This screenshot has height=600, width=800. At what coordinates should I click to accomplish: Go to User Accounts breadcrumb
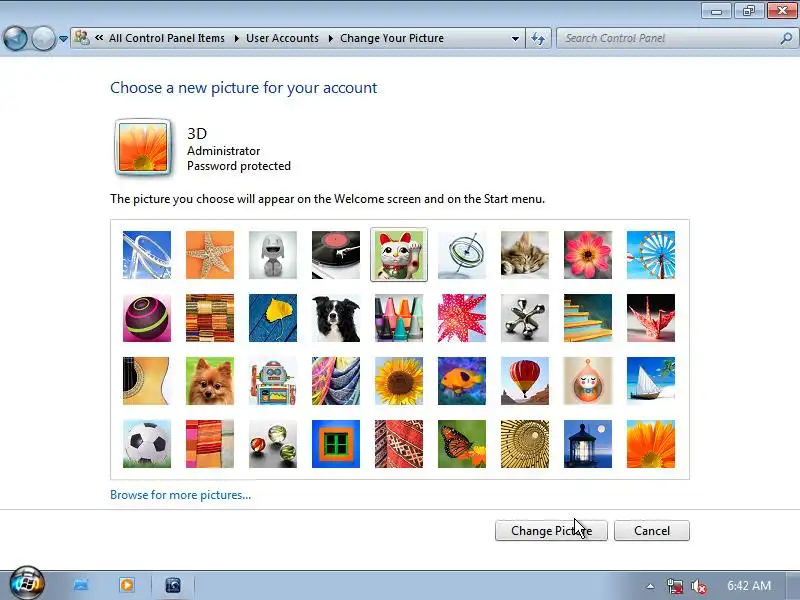coord(282,38)
